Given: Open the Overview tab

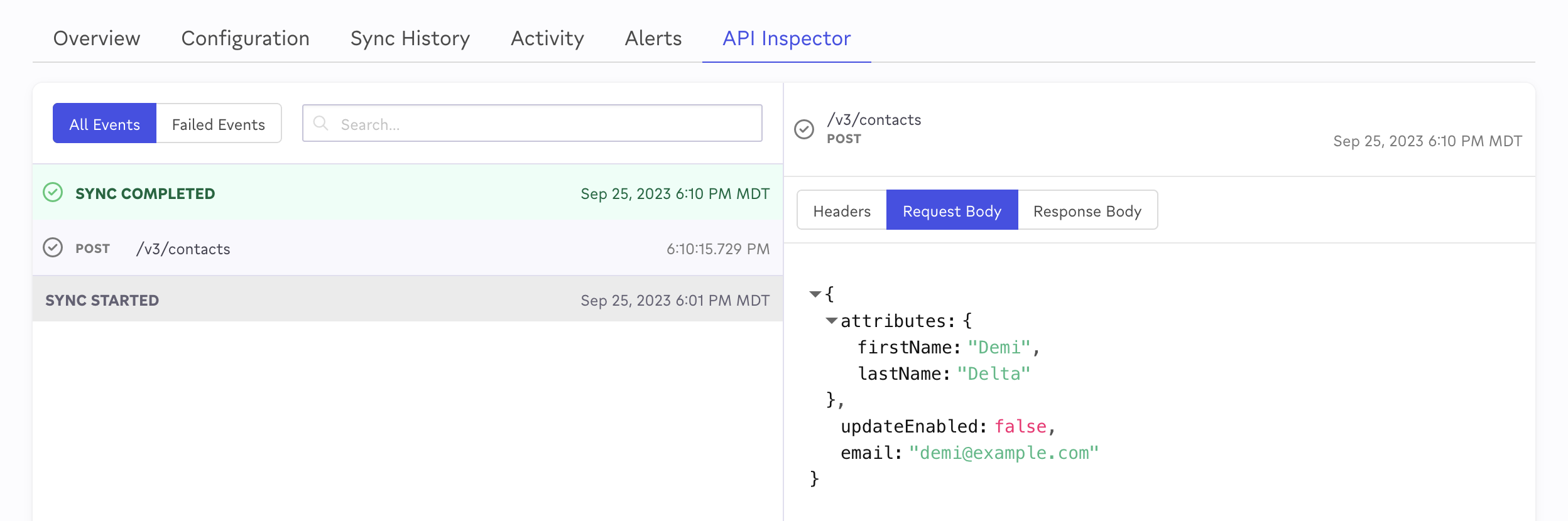Looking at the screenshot, I should (97, 39).
